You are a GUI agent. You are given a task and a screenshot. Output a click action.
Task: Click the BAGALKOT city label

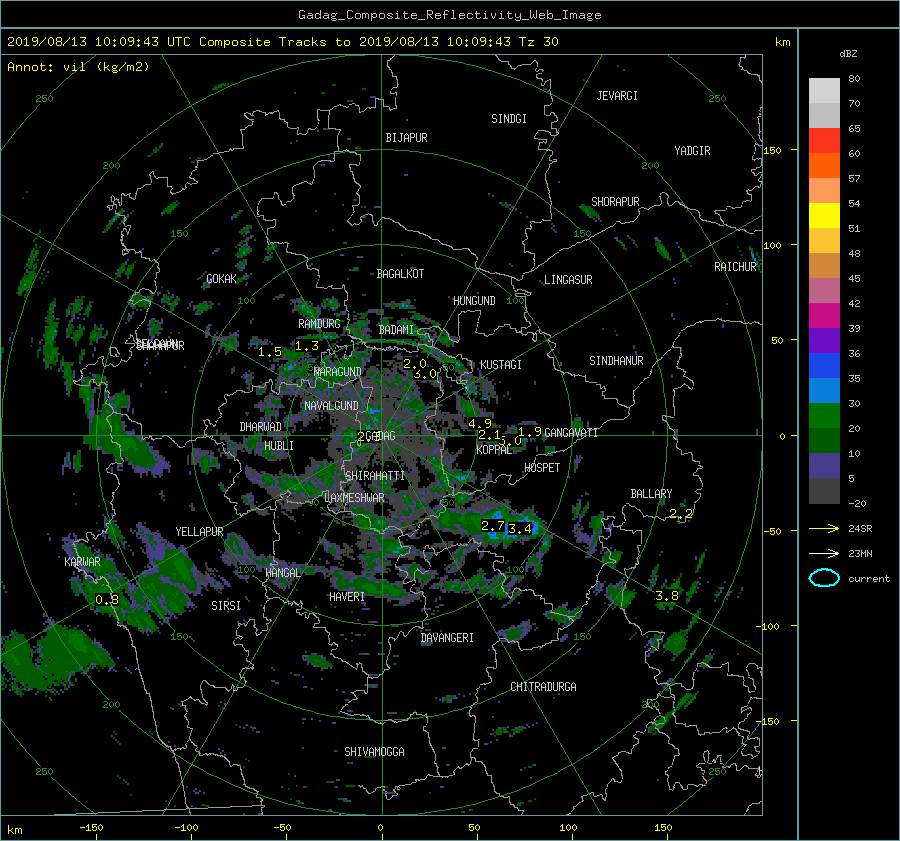pos(400,274)
